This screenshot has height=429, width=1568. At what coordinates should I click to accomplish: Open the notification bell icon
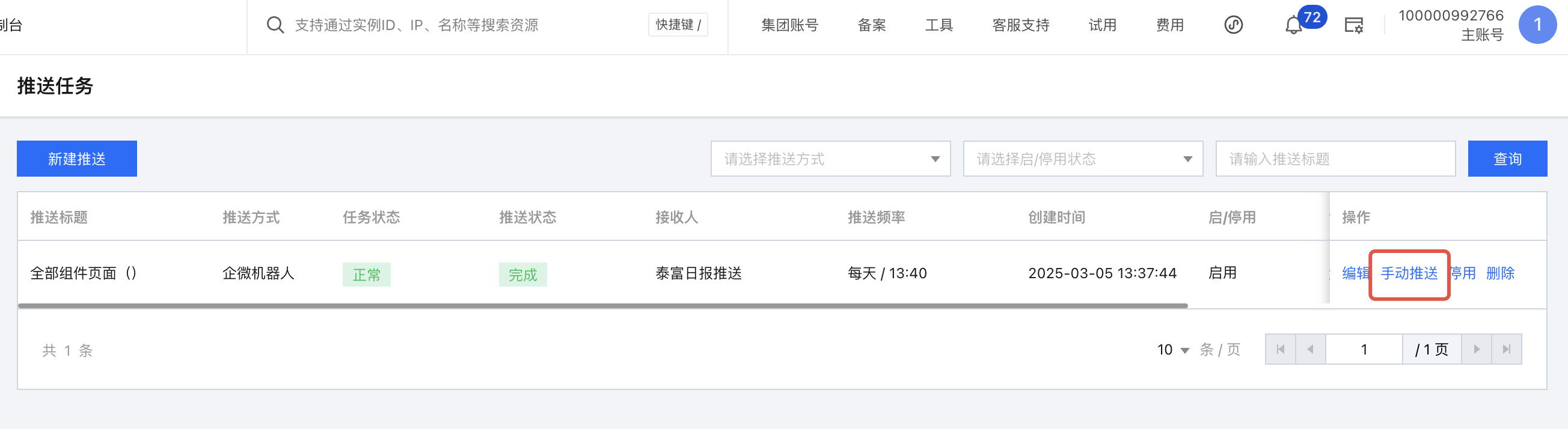1293,26
